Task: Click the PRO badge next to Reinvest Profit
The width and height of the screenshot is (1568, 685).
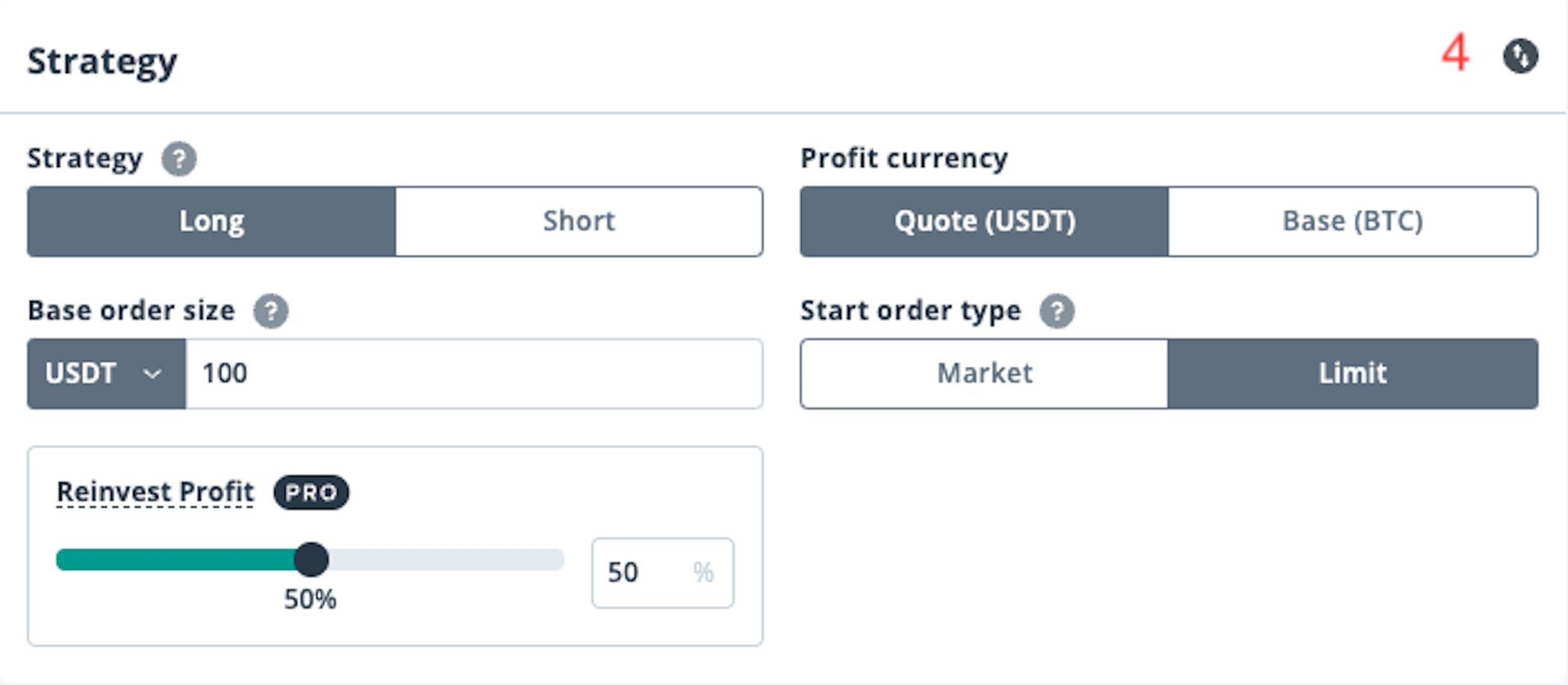Action: click(311, 492)
